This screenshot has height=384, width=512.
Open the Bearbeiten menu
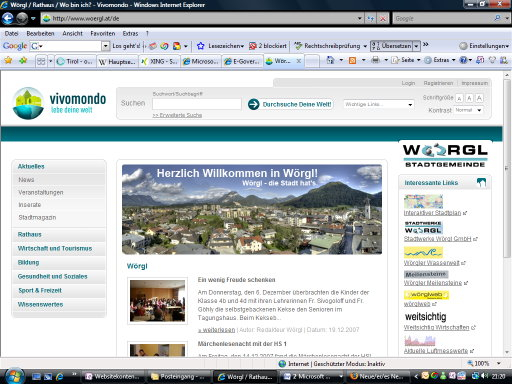pyautogui.click(x=40, y=33)
